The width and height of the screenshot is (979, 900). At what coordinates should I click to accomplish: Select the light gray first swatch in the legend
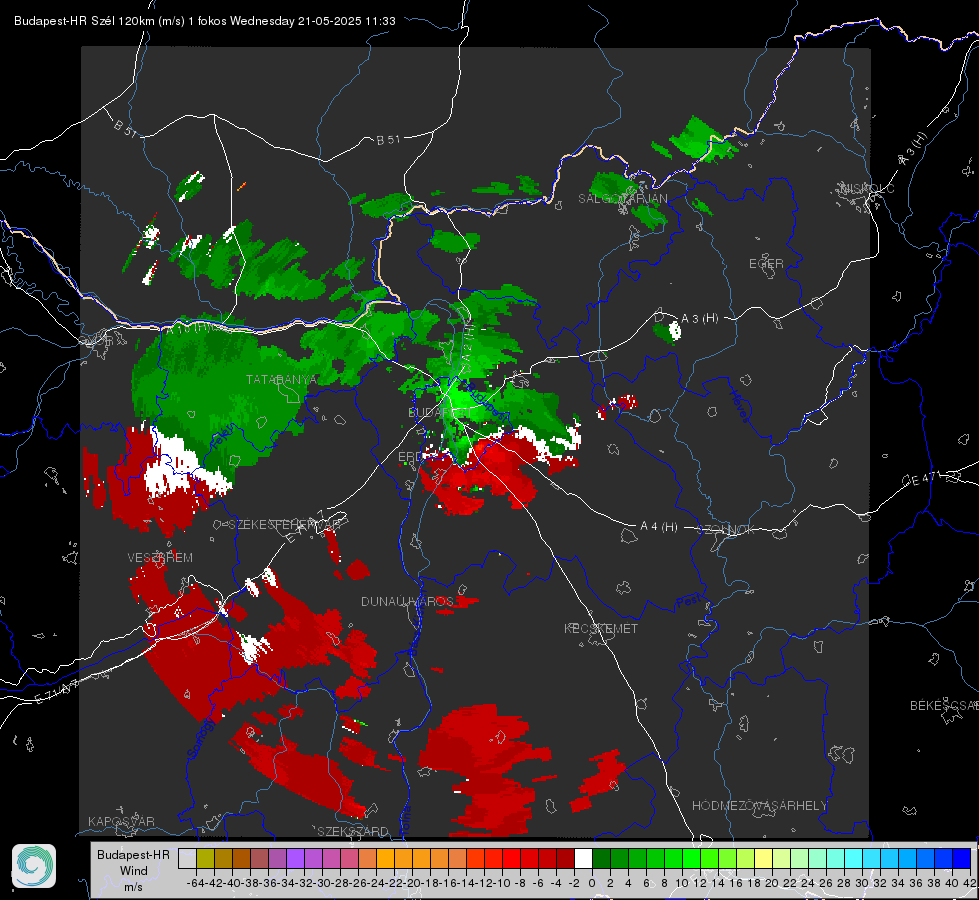pyautogui.click(x=187, y=858)
